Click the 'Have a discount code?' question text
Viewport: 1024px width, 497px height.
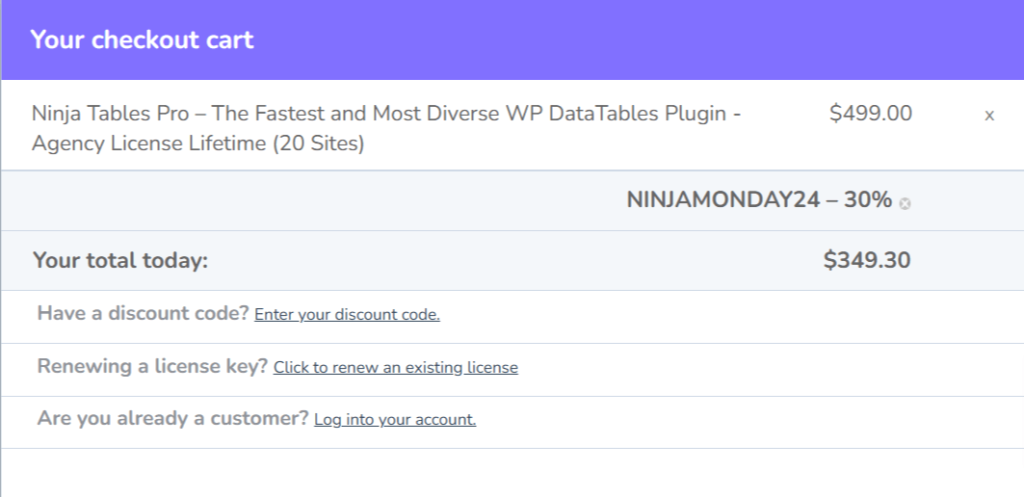(143, 314)
